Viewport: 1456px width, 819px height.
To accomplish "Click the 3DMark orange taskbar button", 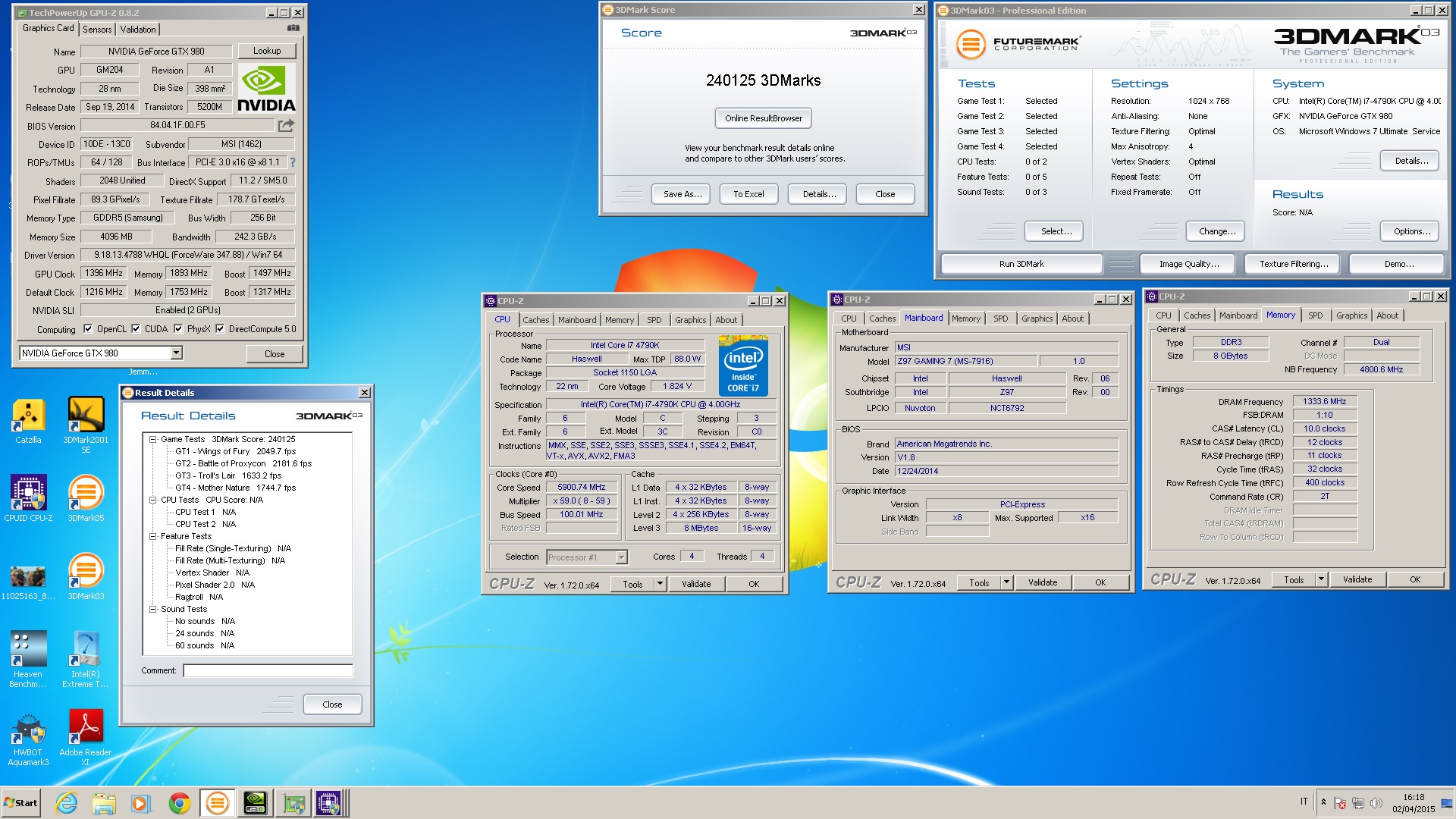I will click(218, 803).
